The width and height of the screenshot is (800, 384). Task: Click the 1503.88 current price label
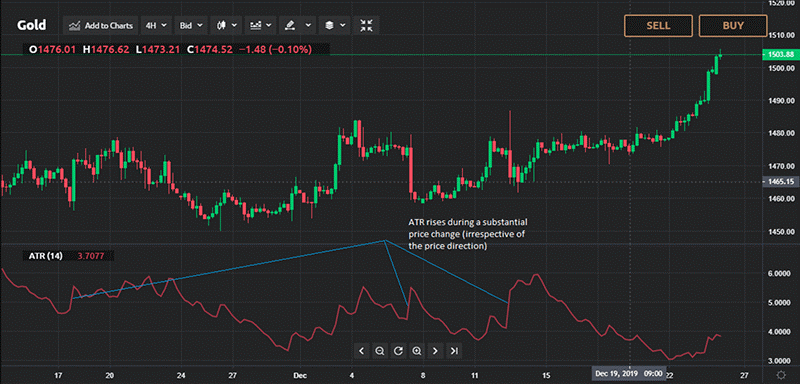click(x=780, y=55)
